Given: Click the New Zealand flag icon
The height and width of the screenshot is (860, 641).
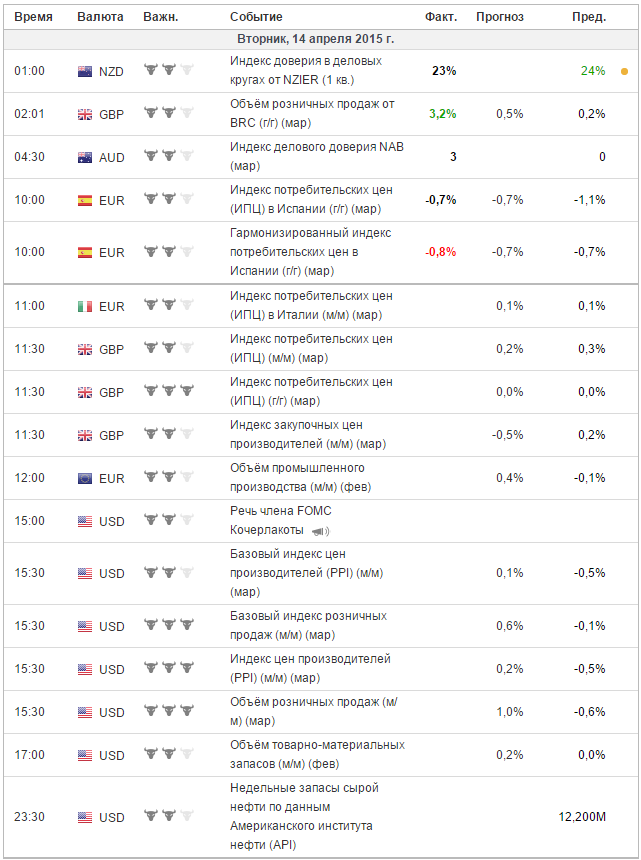Looking at the screenshot, I should click(85, 71).
